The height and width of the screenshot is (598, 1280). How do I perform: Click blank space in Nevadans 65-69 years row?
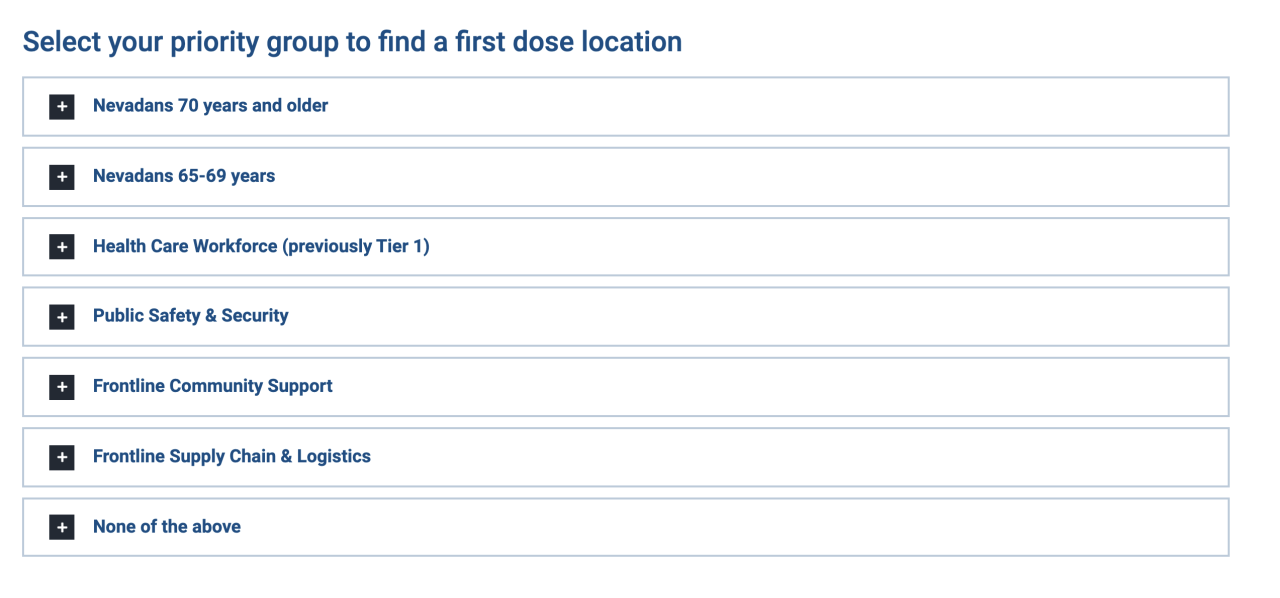click(750, 177)
